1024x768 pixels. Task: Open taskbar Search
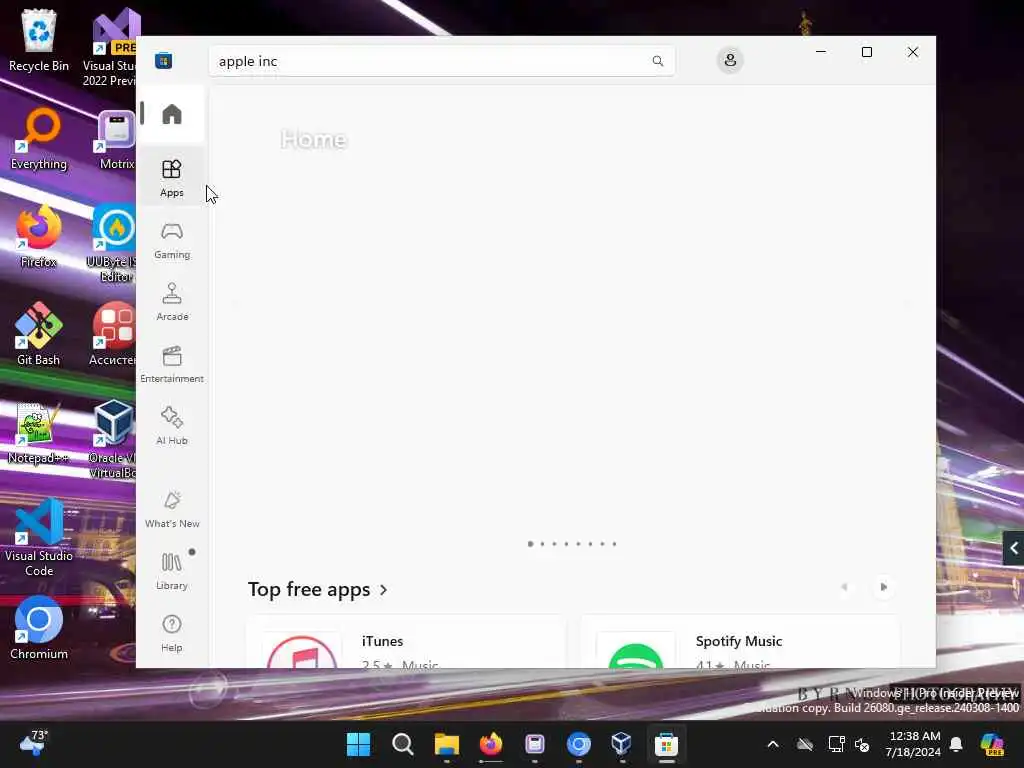pyautogui.click(x=402, y=744)
